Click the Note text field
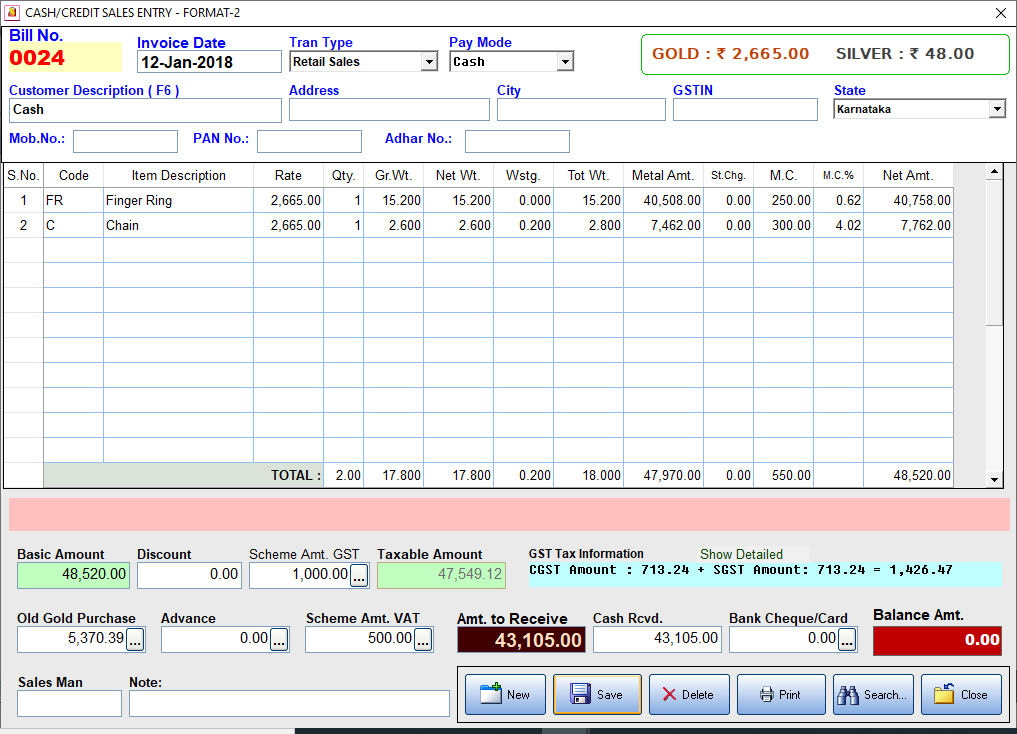 [289, 704]
